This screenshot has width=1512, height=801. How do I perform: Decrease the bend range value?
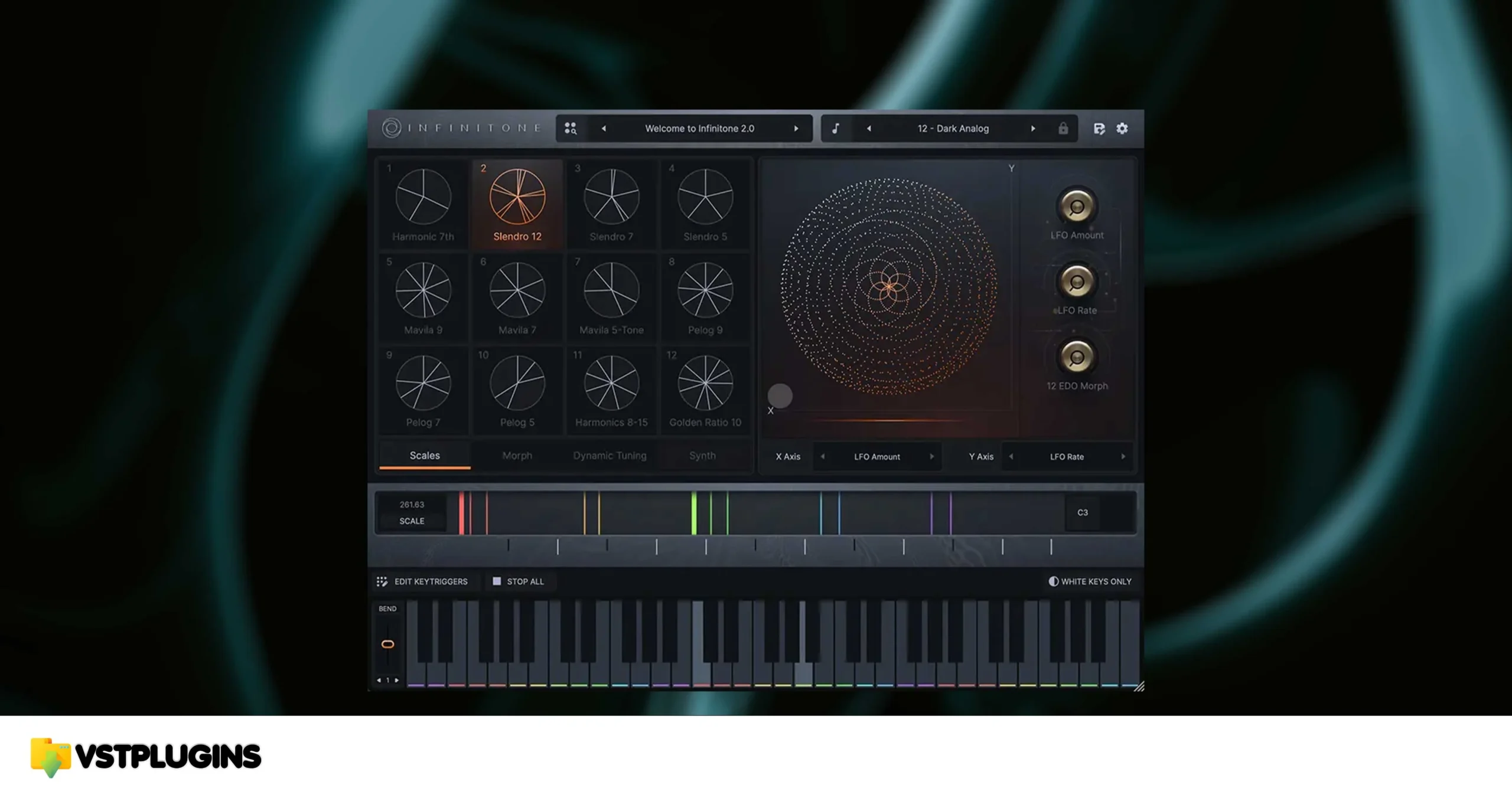pos(379,680)
